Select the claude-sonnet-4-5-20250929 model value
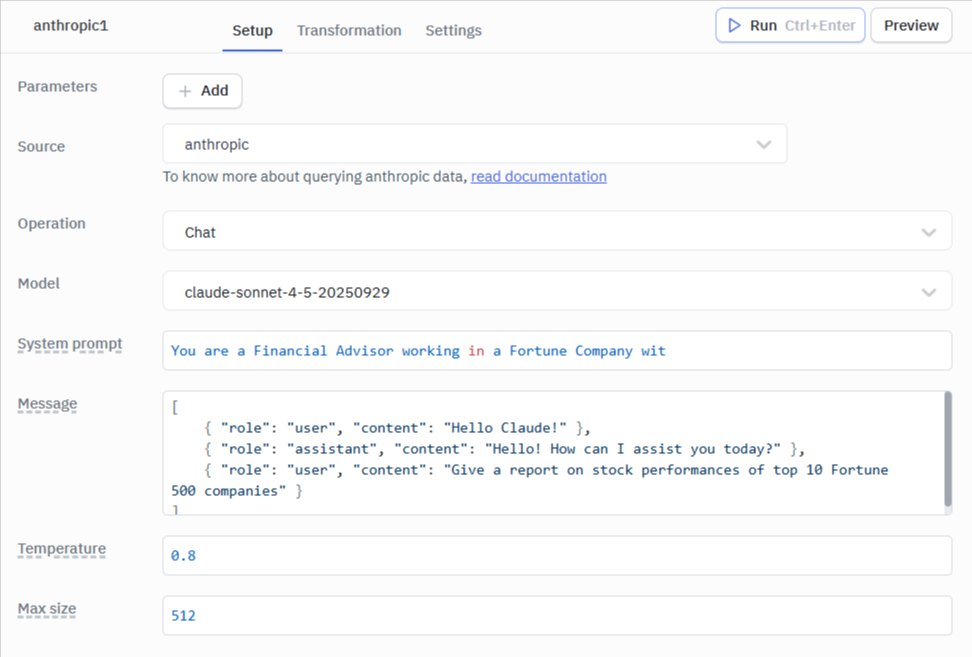The image size is (972, 657). (x=287, y=293)
